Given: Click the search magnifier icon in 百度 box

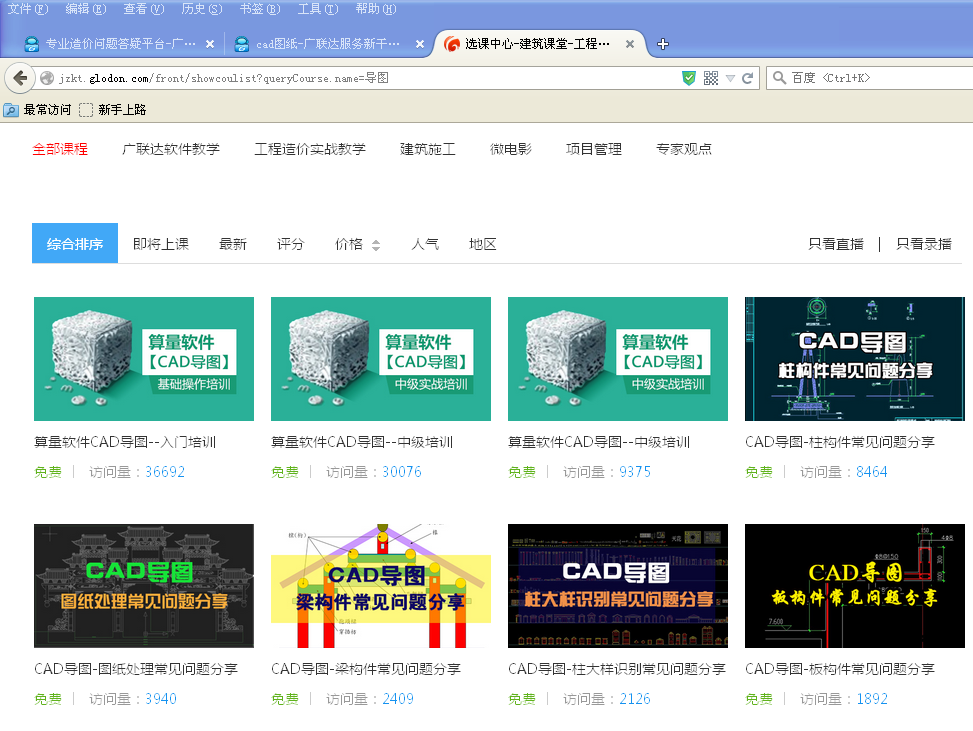Looking at the screenshot, I should 779,78.
